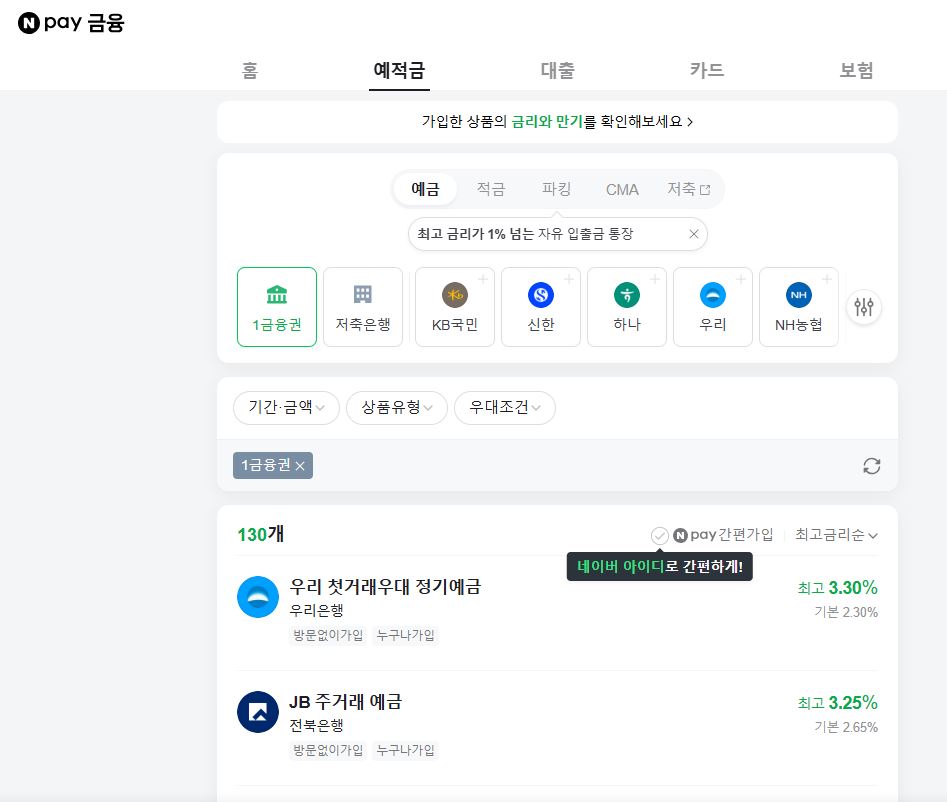Click 누구나가입 tag under 전북은행

point(405,750)
